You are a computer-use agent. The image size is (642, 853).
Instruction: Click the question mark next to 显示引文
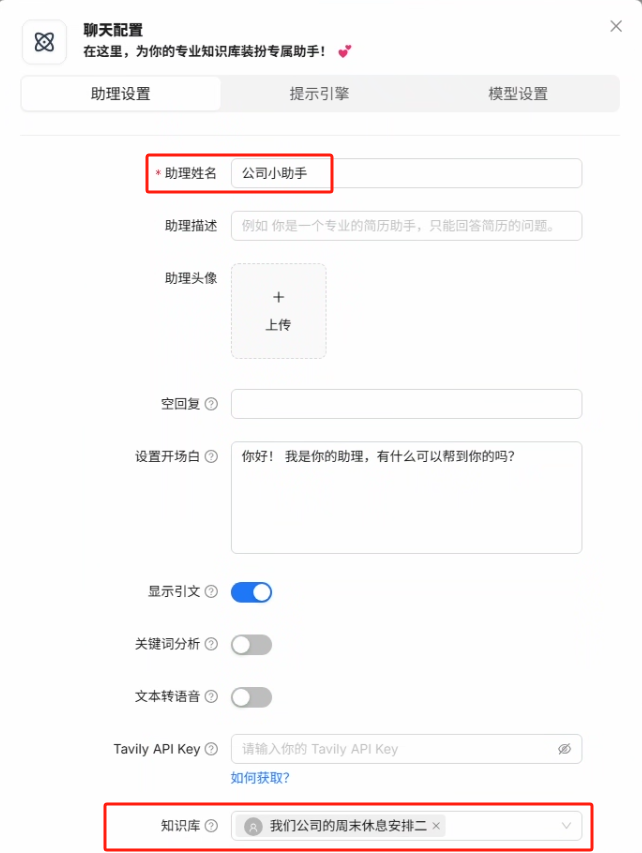tap(211, 591)
